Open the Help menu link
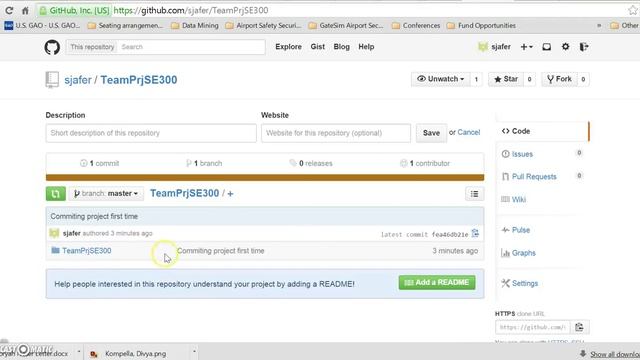This screenshot has height=360, width=640. (366, 47)
